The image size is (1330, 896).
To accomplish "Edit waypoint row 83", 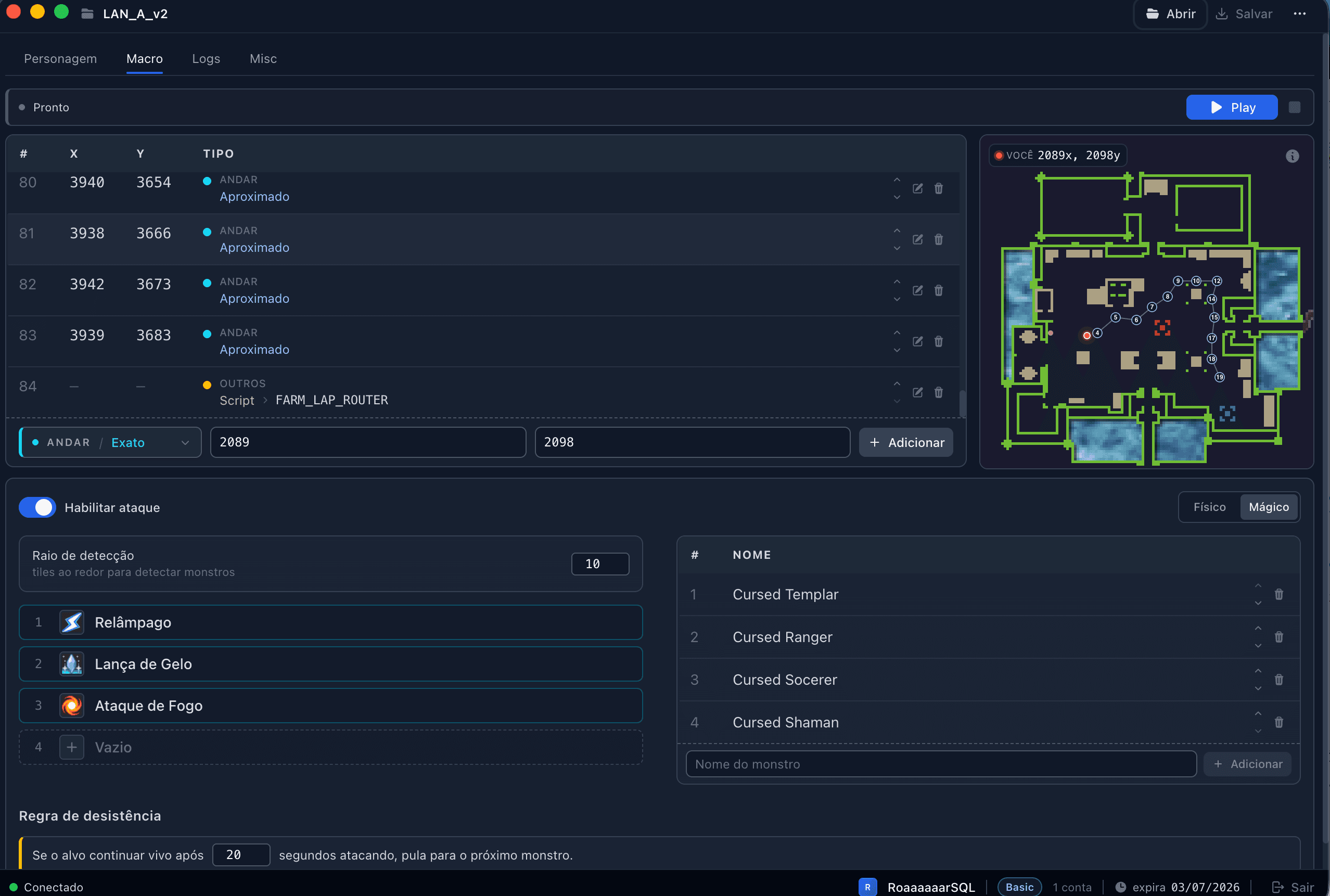I will coord(917,341).
